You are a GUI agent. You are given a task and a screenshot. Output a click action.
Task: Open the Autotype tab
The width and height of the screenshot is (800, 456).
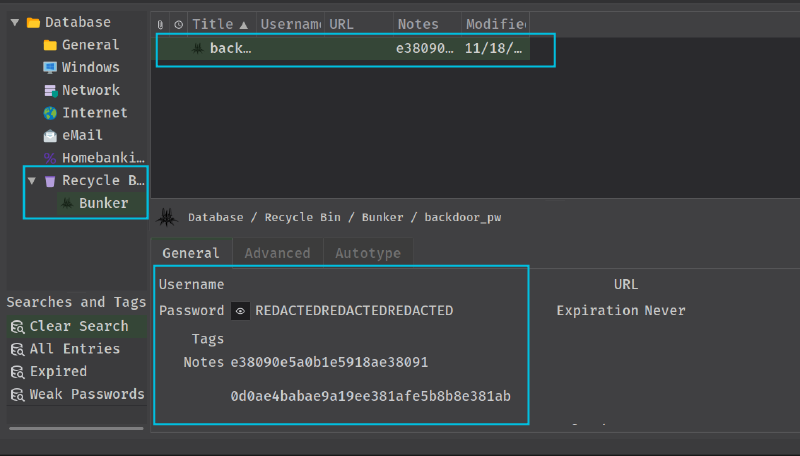pos(368,253)
